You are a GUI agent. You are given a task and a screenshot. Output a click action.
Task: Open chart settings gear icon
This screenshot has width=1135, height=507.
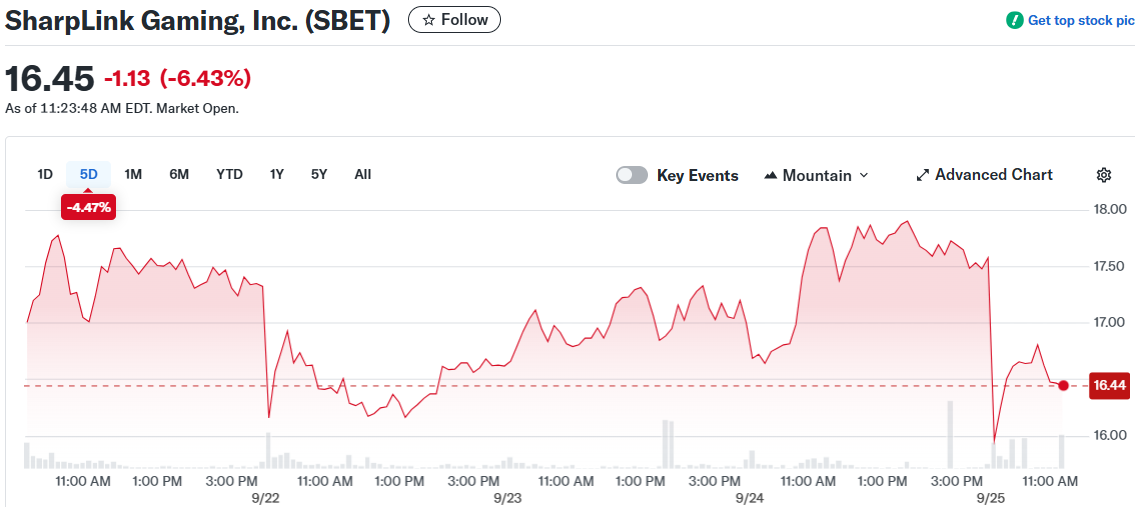(x=1103, y=175)
